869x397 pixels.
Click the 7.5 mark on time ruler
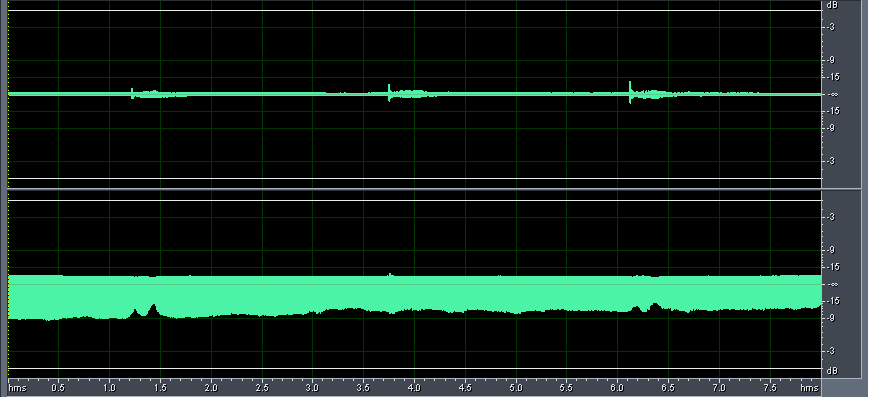coord(770,388)
